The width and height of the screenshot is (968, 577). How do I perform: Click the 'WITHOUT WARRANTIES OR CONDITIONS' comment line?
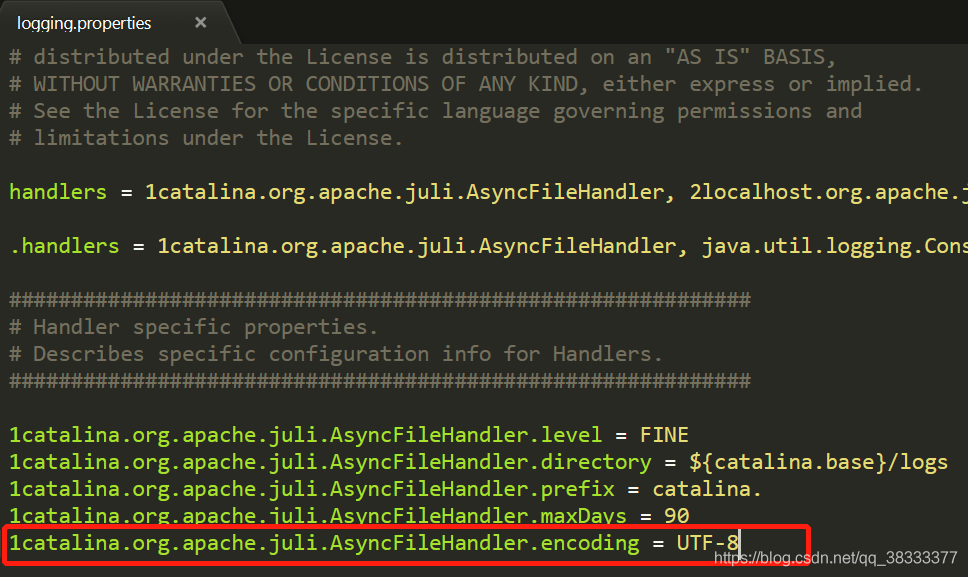(465, 84)
